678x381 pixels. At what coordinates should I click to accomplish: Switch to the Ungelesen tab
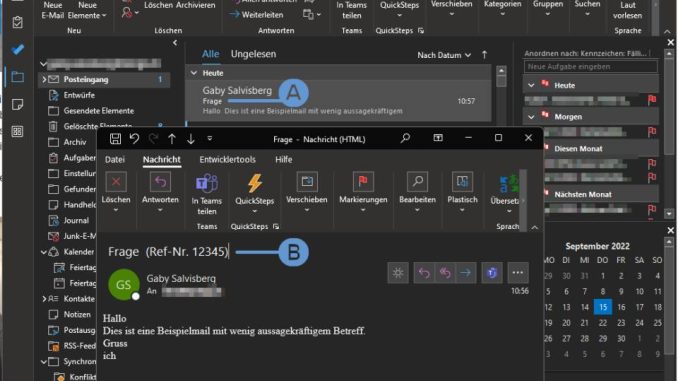[253, 54]
